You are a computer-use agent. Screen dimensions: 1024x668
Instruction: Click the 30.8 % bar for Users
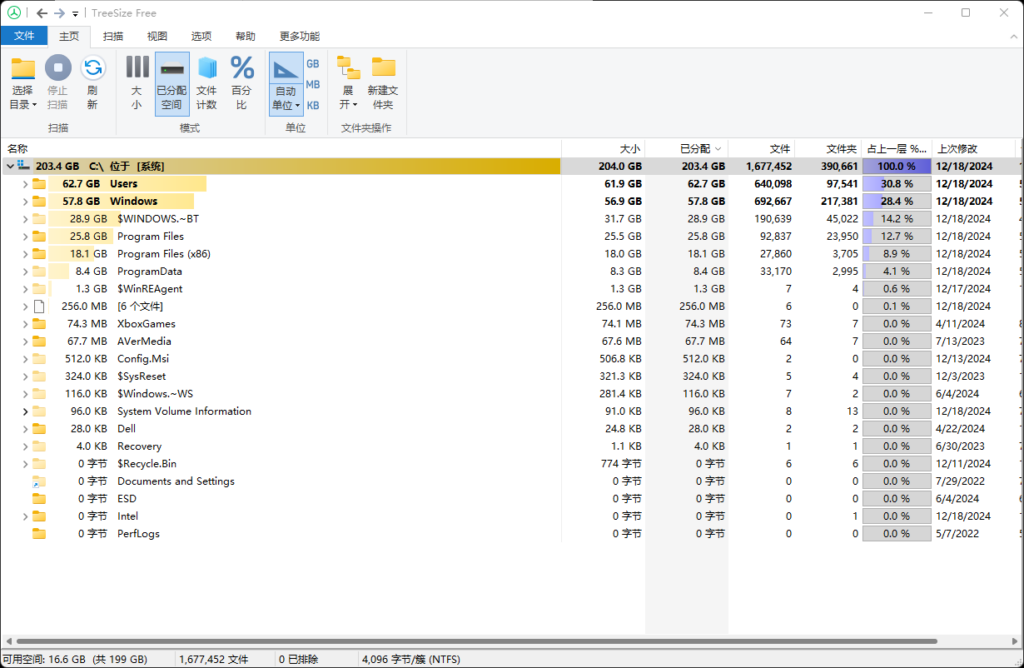tap(897, 184)
